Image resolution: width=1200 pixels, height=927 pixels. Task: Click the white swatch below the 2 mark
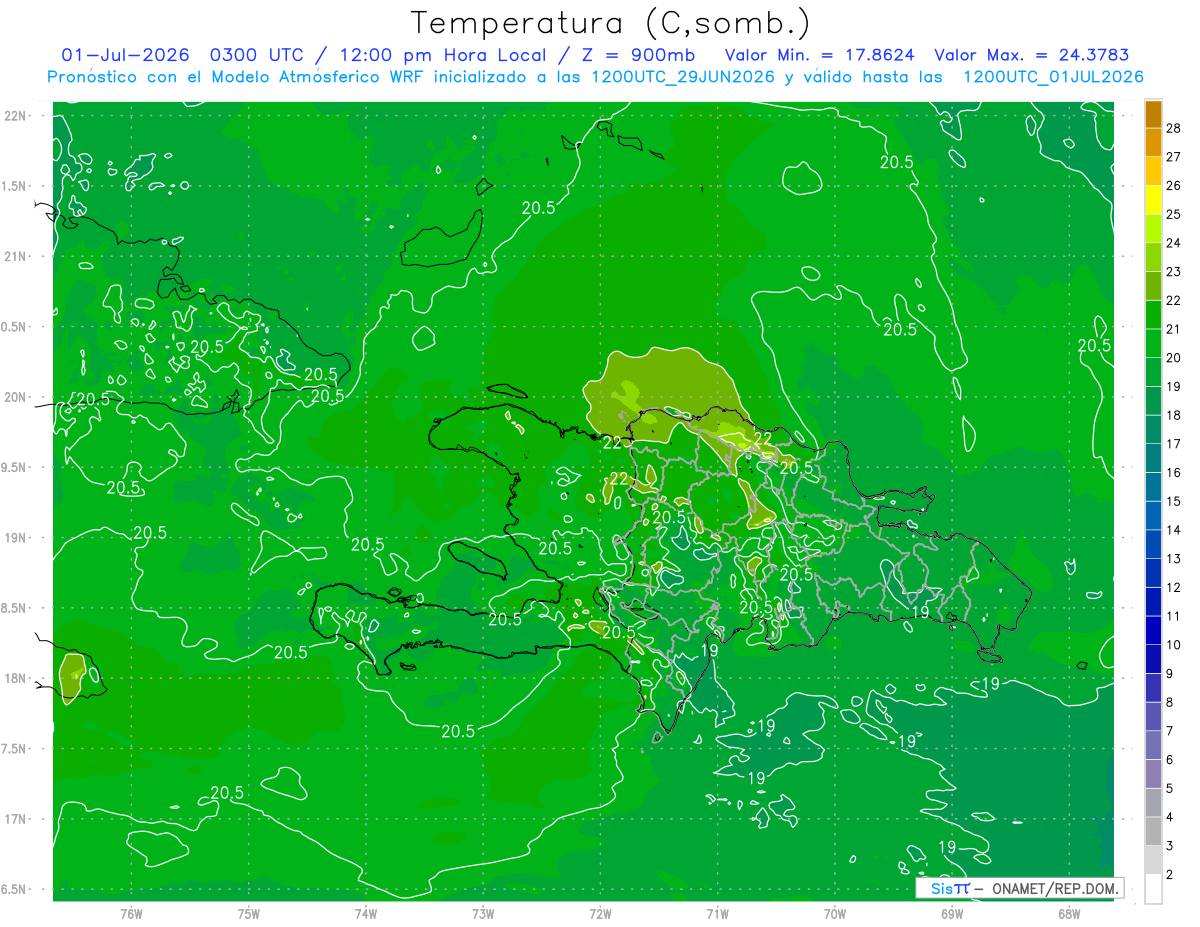click(x=1153, y=889)
